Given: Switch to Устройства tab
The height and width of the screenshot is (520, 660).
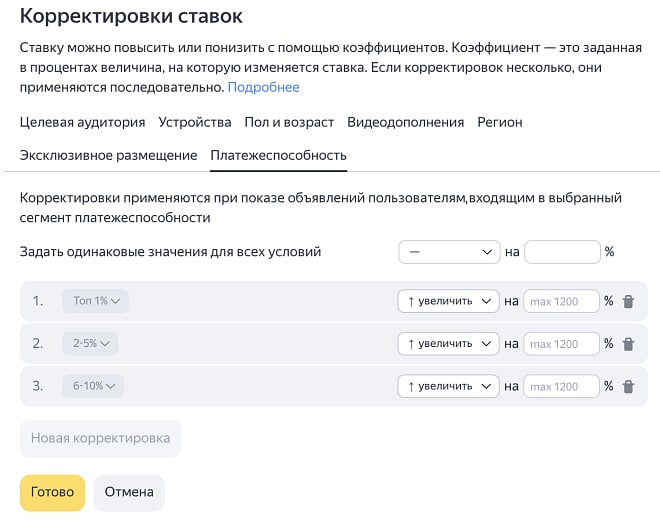Looking at the screenshot, I should pos(195,122).
